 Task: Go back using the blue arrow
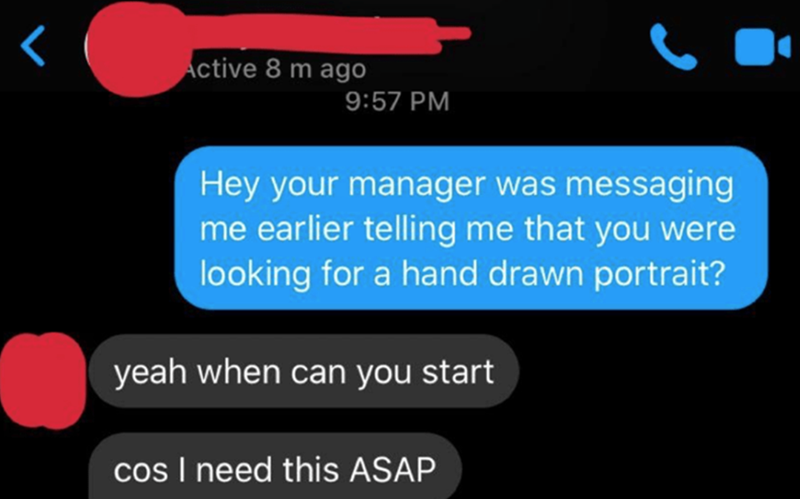34,46
